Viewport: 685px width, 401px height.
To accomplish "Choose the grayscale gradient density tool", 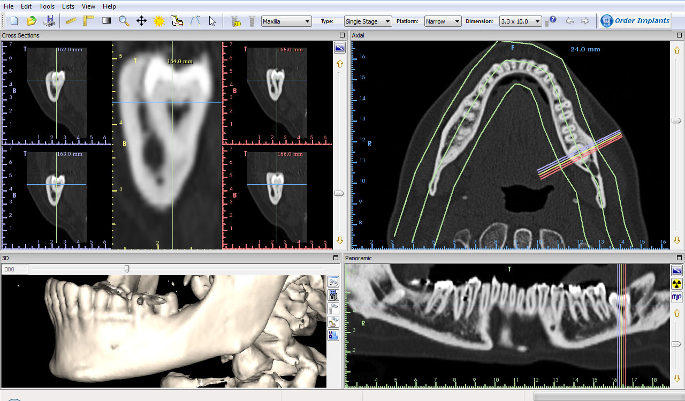I will click(106, 21).
